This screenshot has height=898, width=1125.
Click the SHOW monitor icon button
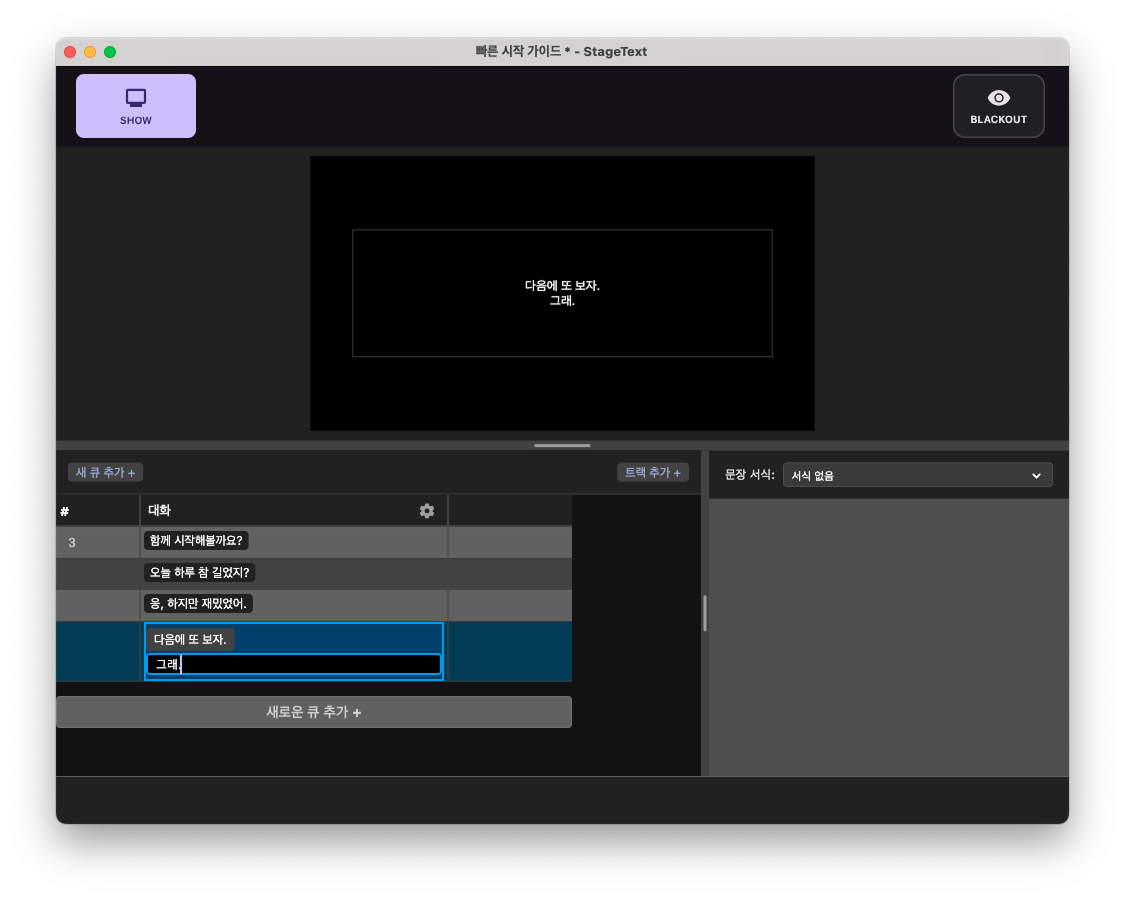(136, 106)
